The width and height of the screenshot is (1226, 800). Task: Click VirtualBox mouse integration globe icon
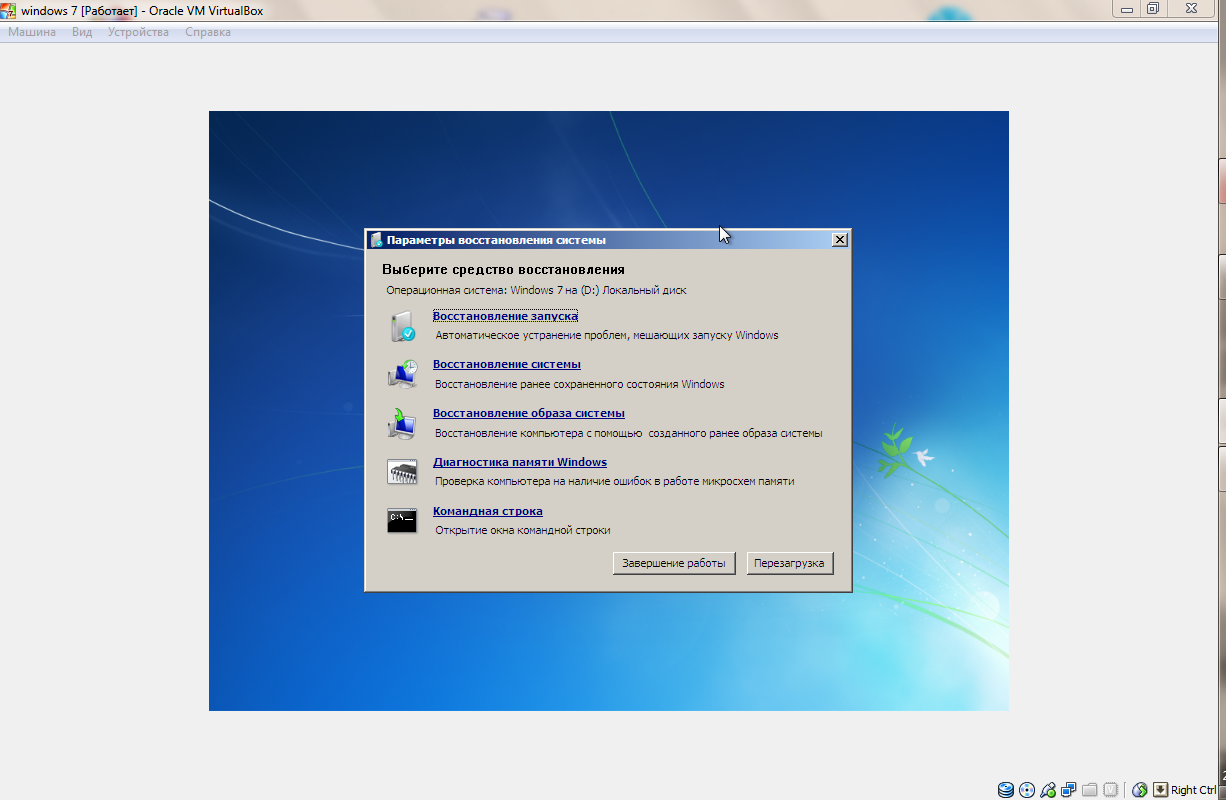coord(1140,790)
